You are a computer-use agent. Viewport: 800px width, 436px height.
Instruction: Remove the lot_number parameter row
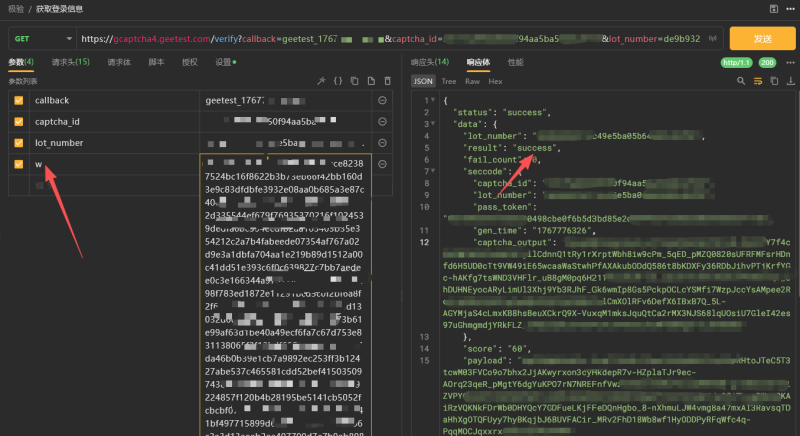click(x=382, y=143)
